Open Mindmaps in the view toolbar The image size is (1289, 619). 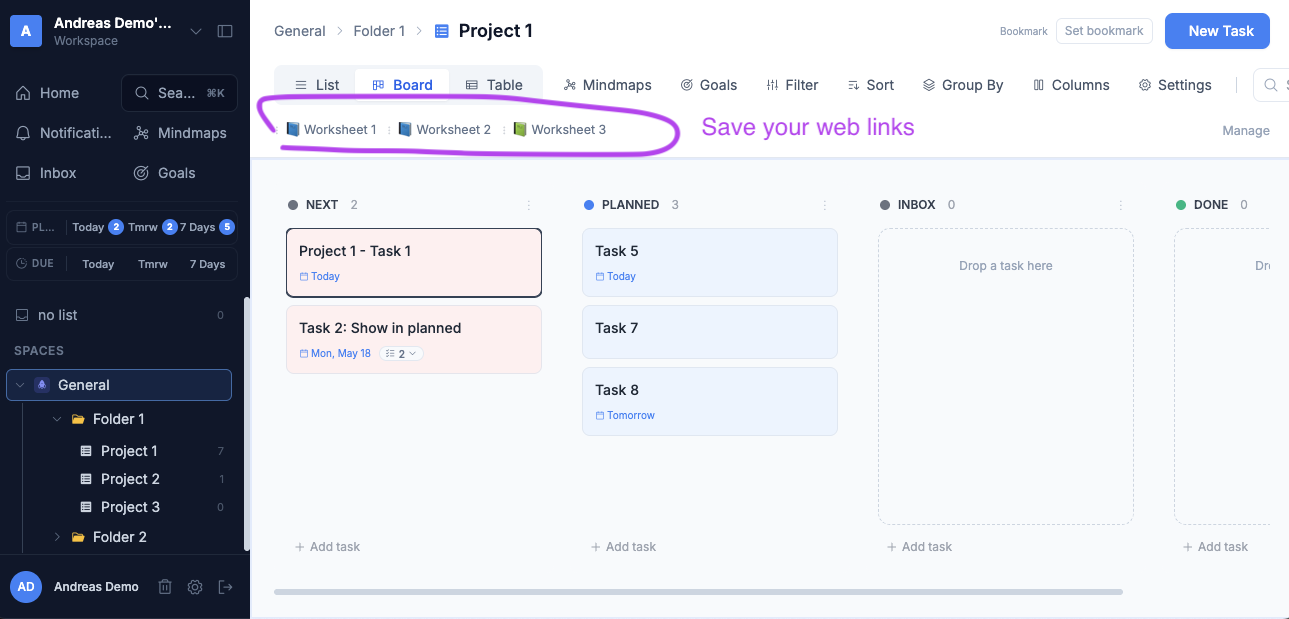point(607,85)
